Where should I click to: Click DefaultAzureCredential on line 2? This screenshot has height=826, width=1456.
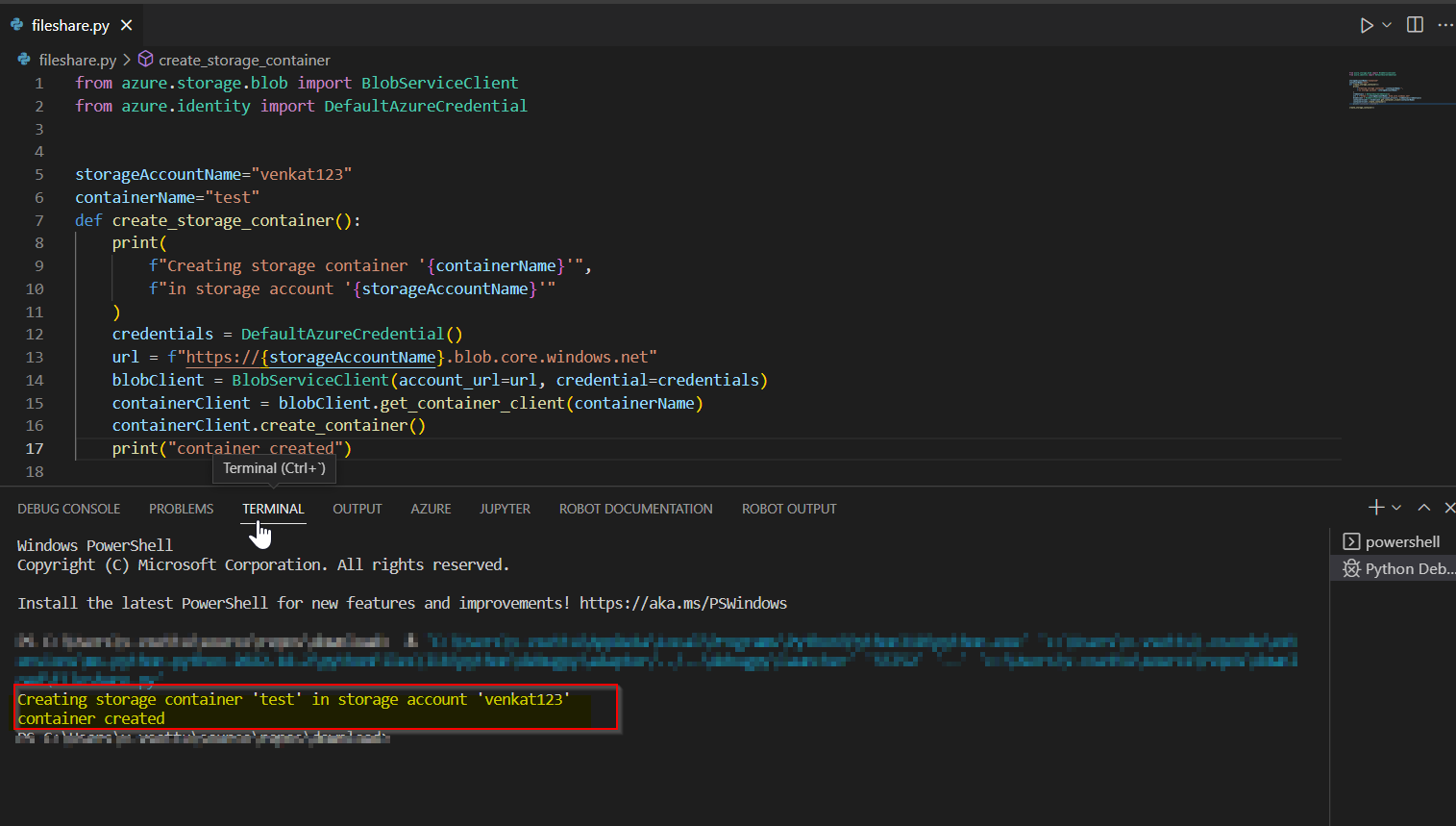(425, 106)
